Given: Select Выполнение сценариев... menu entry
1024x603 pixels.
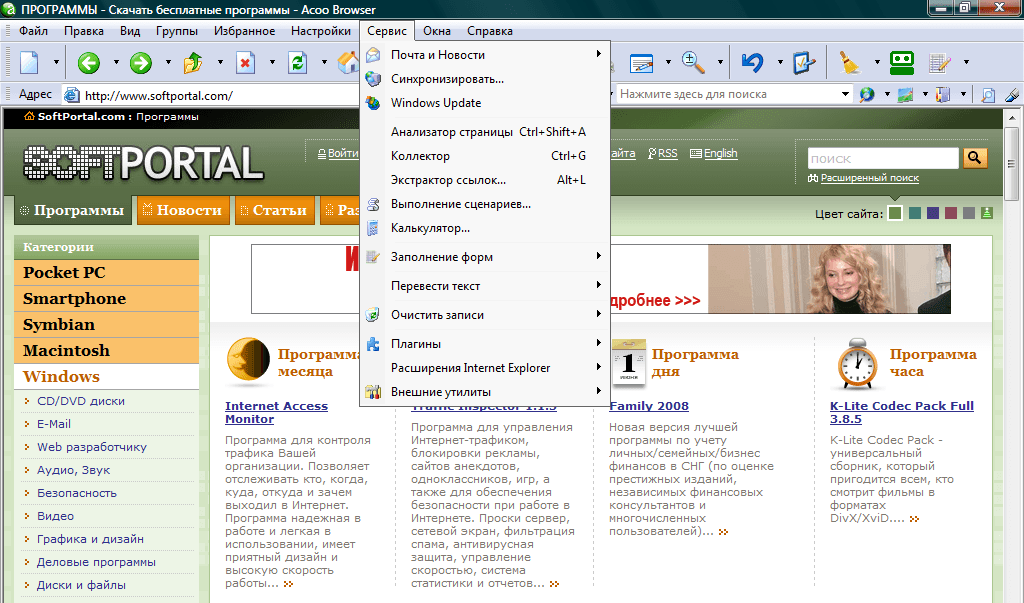Looking at the screenshot, I should click(485, 204).
